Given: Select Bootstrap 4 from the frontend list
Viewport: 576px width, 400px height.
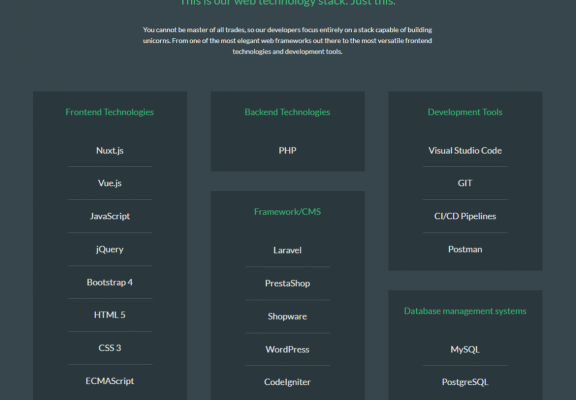Looking at the screenshot, I should [110, 282].
